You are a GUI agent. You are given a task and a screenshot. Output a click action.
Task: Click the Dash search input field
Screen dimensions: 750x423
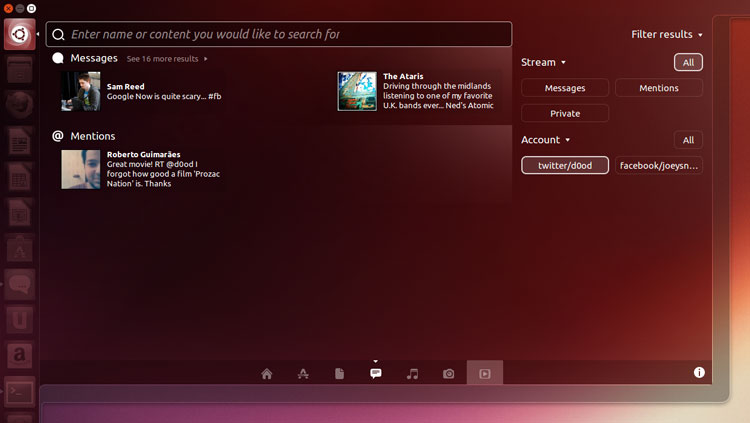280,34
